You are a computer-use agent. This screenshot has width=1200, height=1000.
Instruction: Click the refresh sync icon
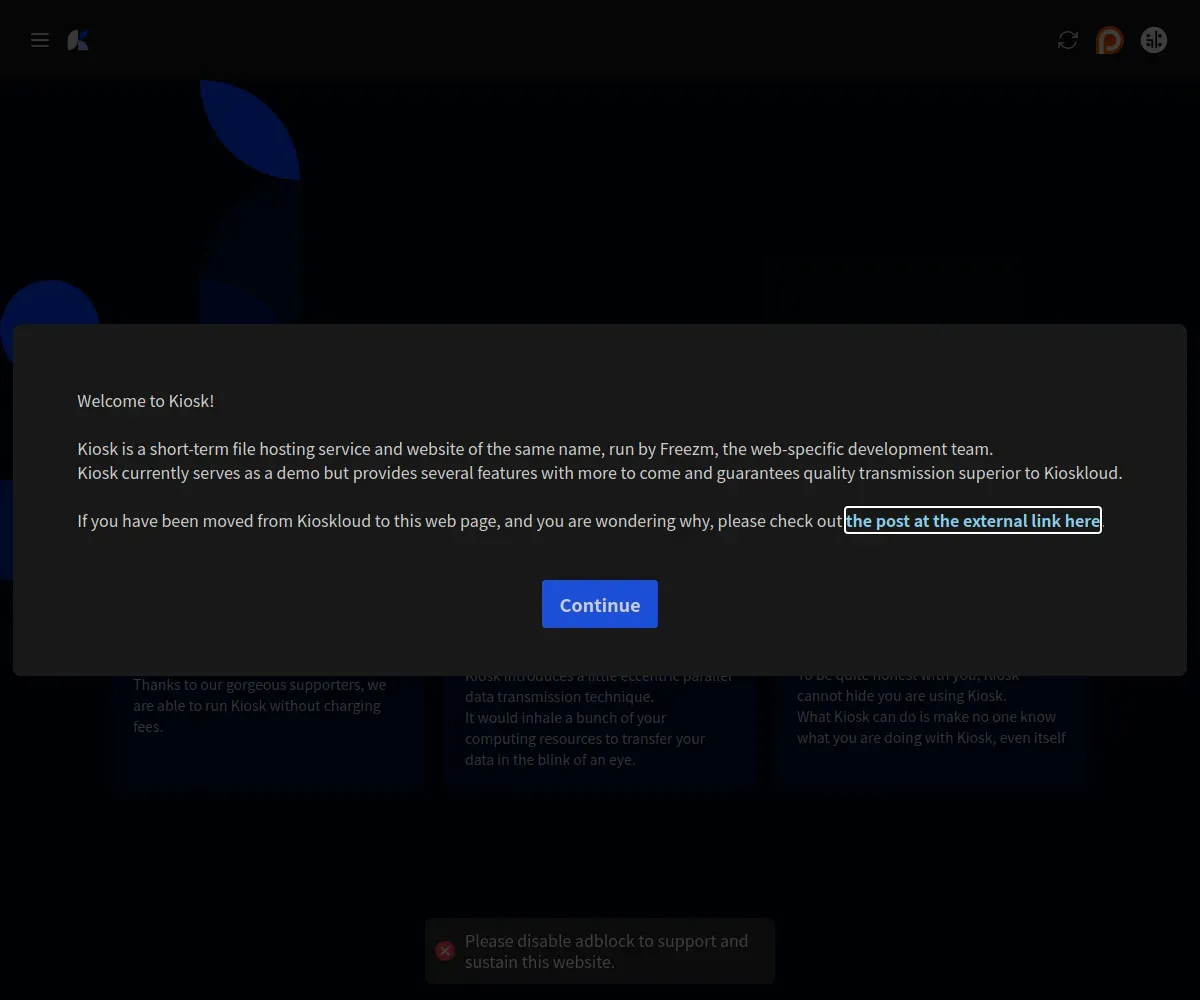tap(1068, 40)
